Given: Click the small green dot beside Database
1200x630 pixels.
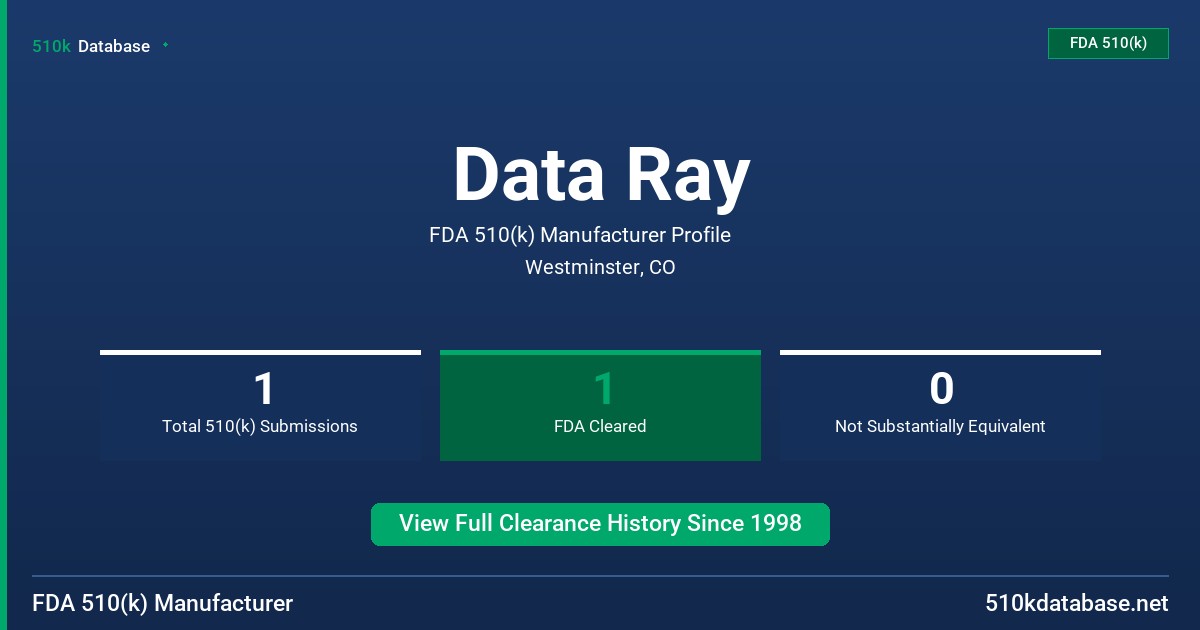Looking at the screenshot, I should 165,45.
